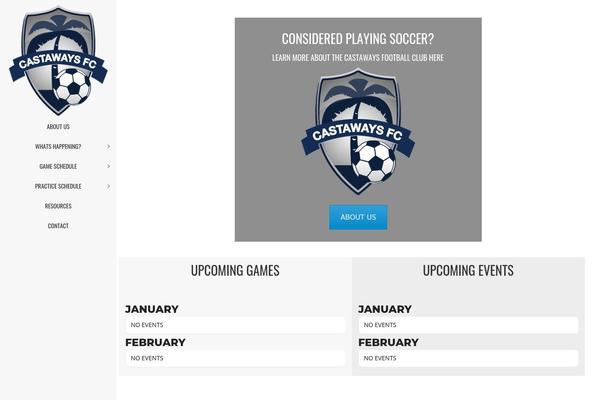This screenshot has width=600, height=400.
Task: Click the Considered Playing Soccer? heading
Action: [x=358, y=39]
